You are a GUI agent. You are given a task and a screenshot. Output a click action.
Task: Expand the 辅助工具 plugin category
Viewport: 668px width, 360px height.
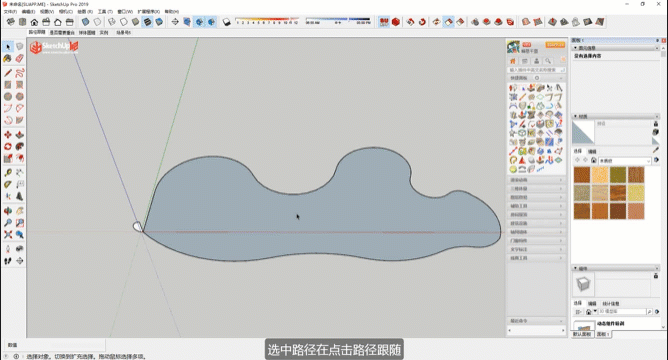536,206
